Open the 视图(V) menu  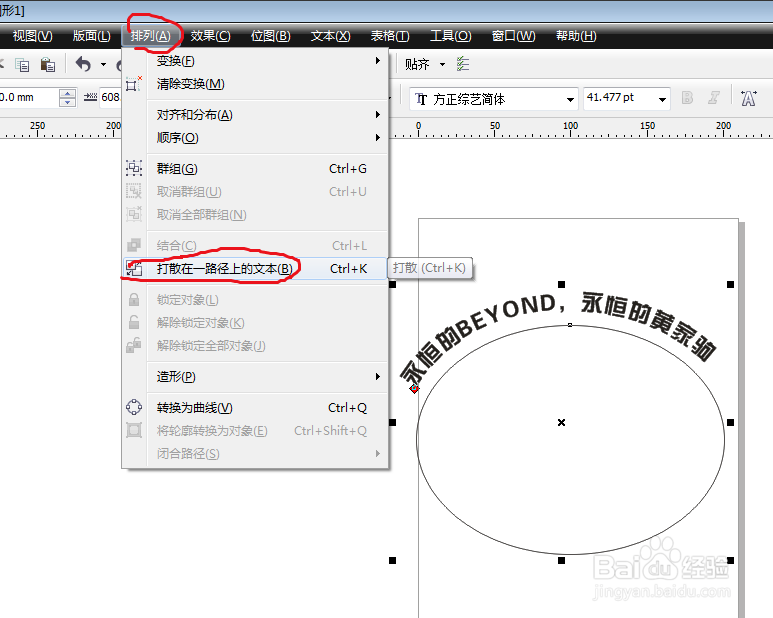pyautogui.click(x=33, y=36)
